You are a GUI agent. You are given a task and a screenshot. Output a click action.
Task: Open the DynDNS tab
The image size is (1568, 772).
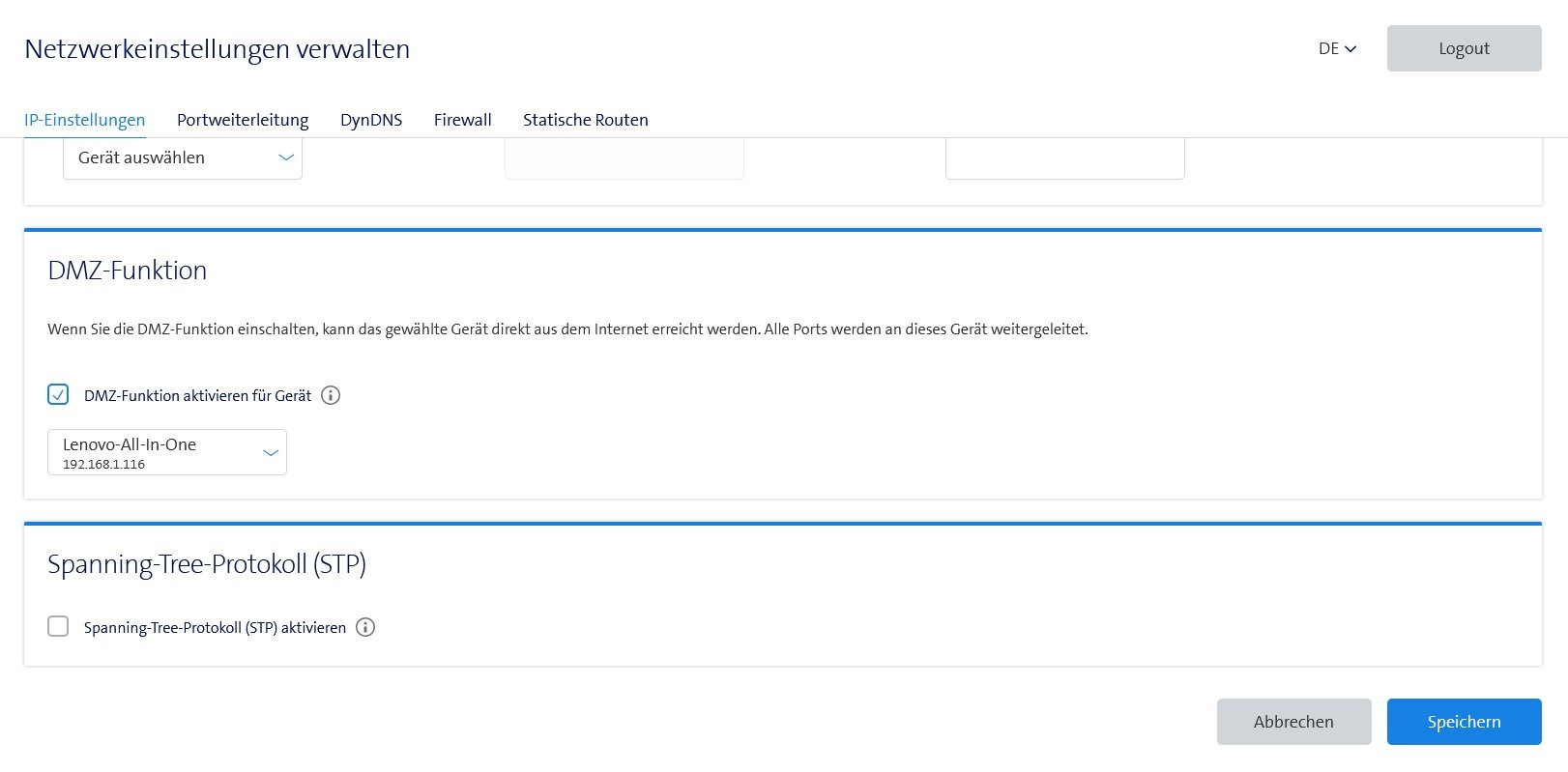pos(371,120)
